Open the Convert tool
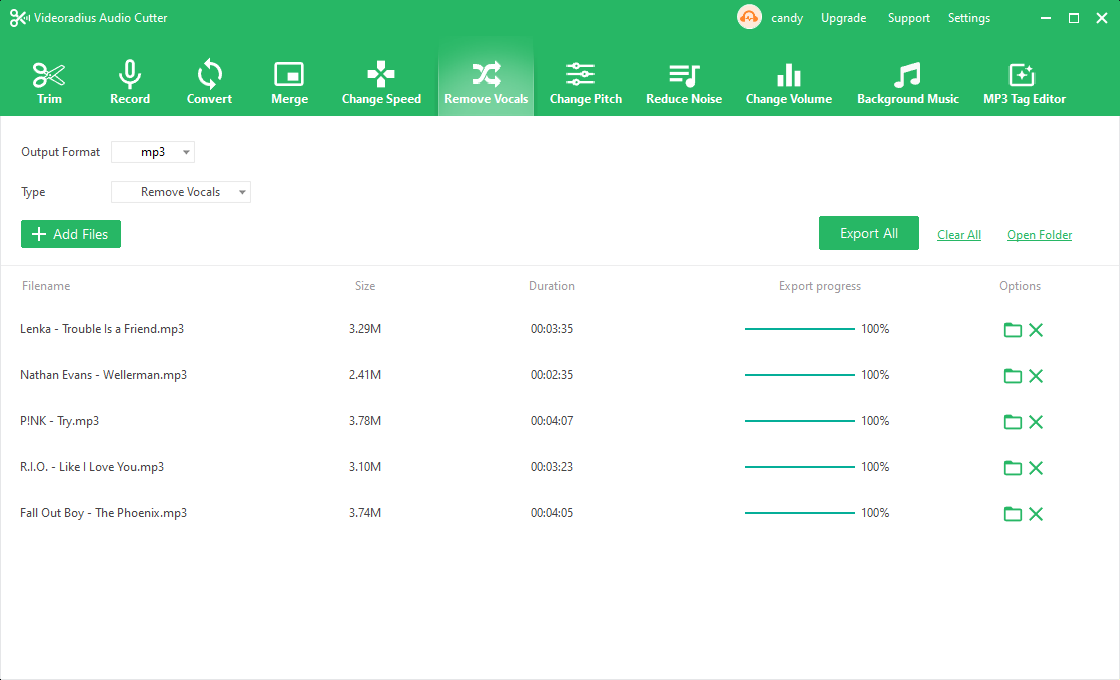This screenshot has height=680, width=1120. pos(209,83)
